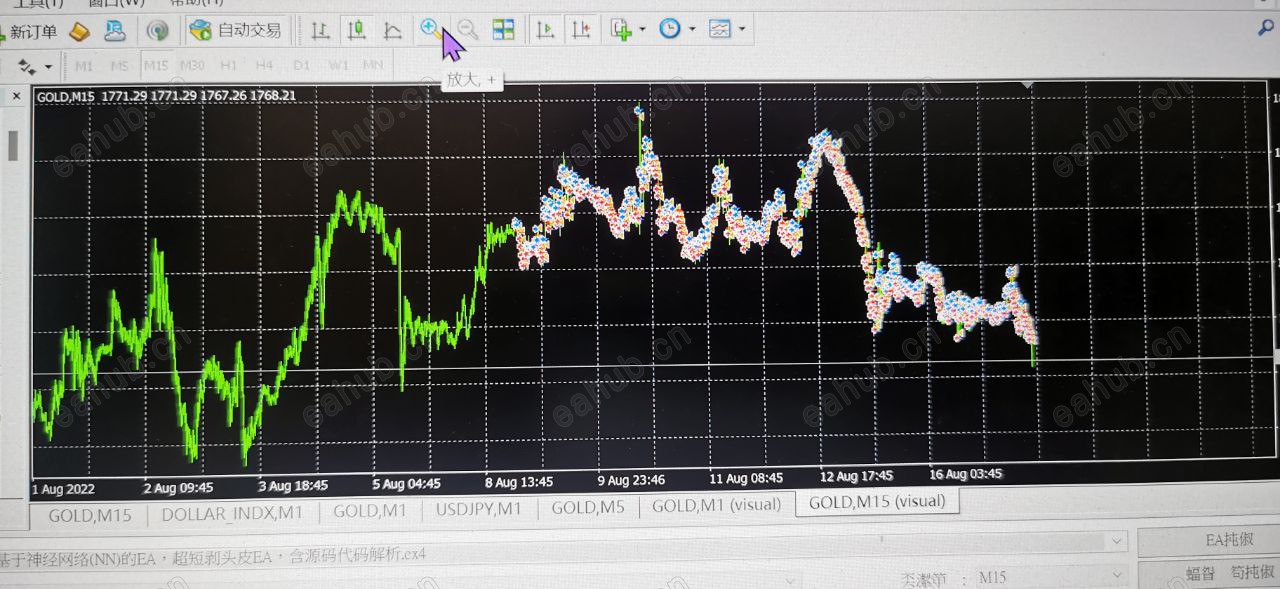Click the drawing arrows tool icon
This screenshot has width=1280, height=589.
point(26,67)
